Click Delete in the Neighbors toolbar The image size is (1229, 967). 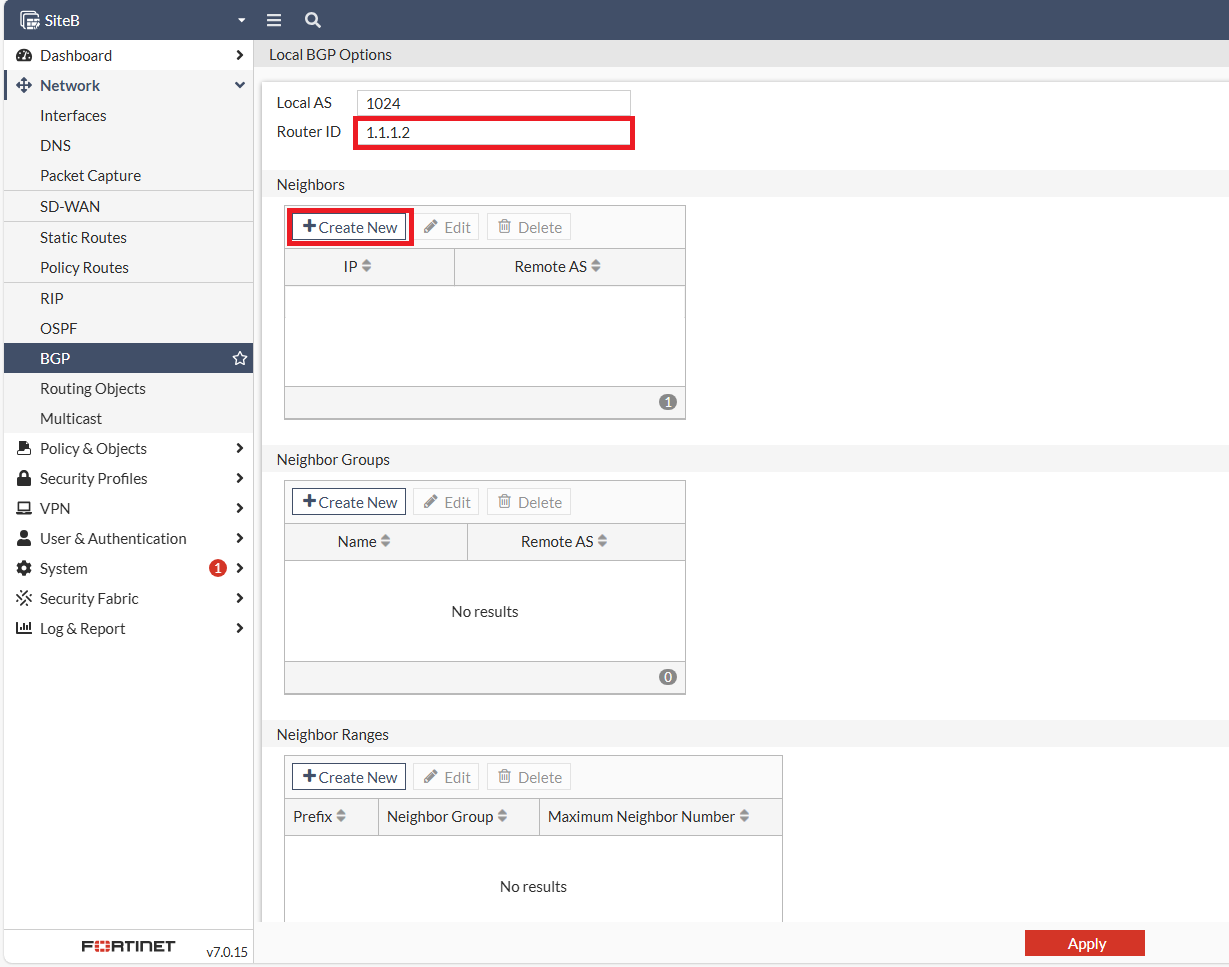pyautogui.click(x=529, y=227)
